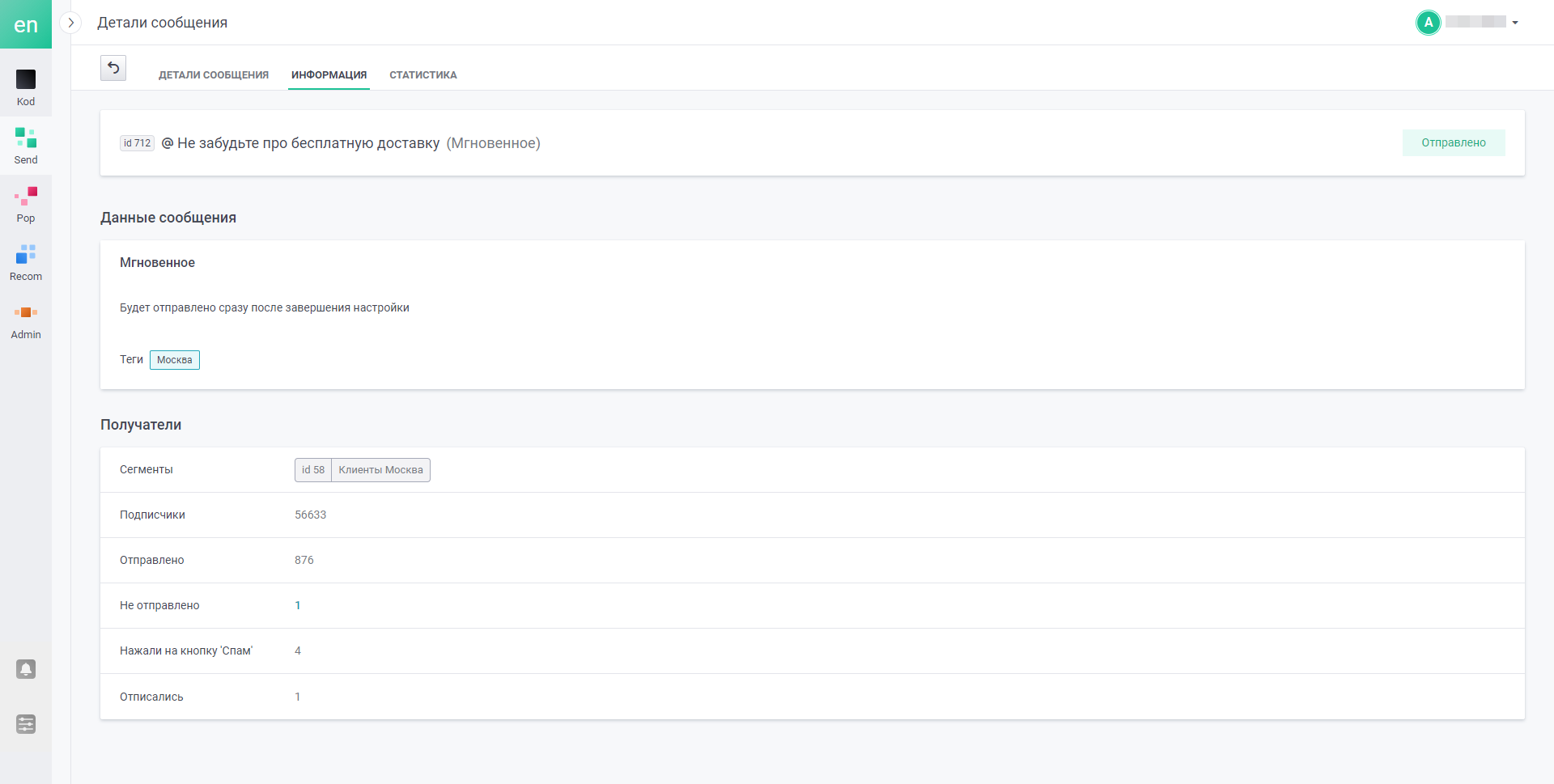The width and height of the screenshot is (1554, 784).
Task: Click message title 'Не забудьте про бесплатную доставку'
Action: [x=308, y=143]
